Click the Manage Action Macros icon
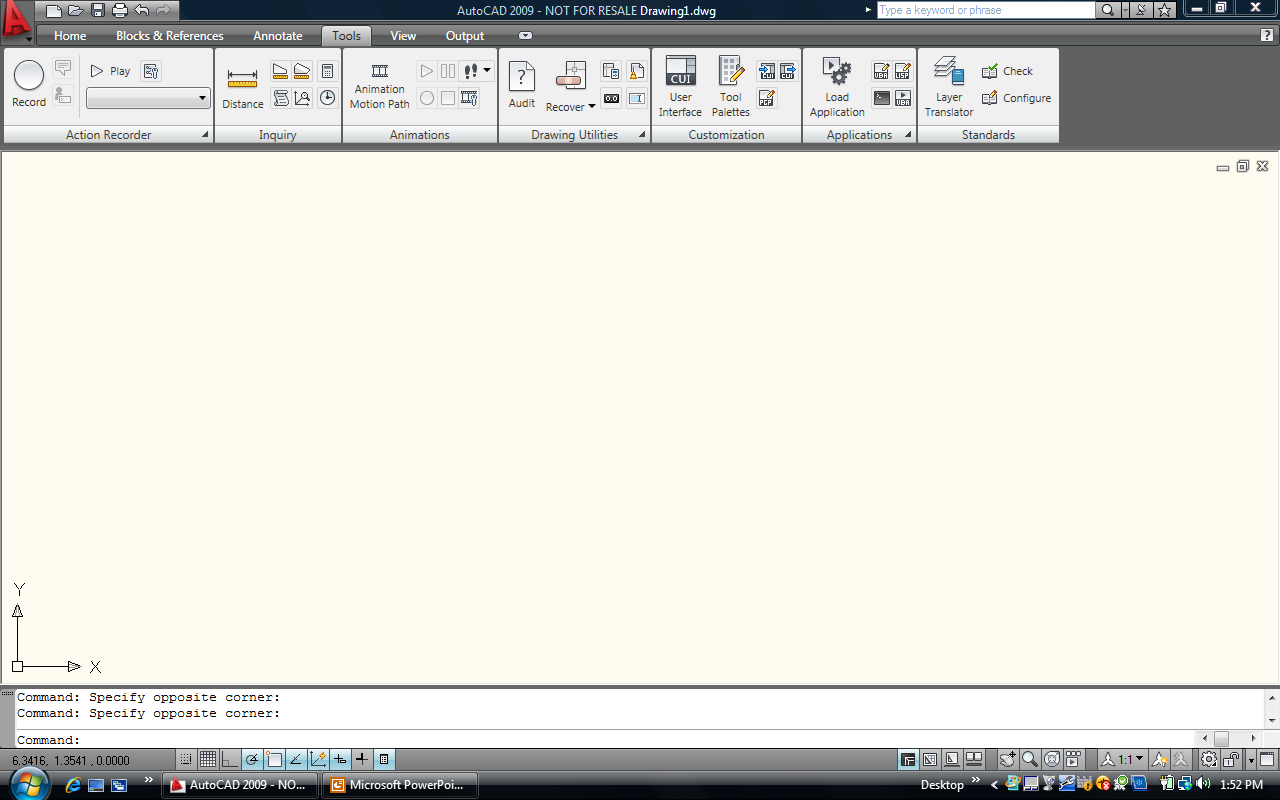Screen dimensions: 1280x800 click(x=151, y=71)
